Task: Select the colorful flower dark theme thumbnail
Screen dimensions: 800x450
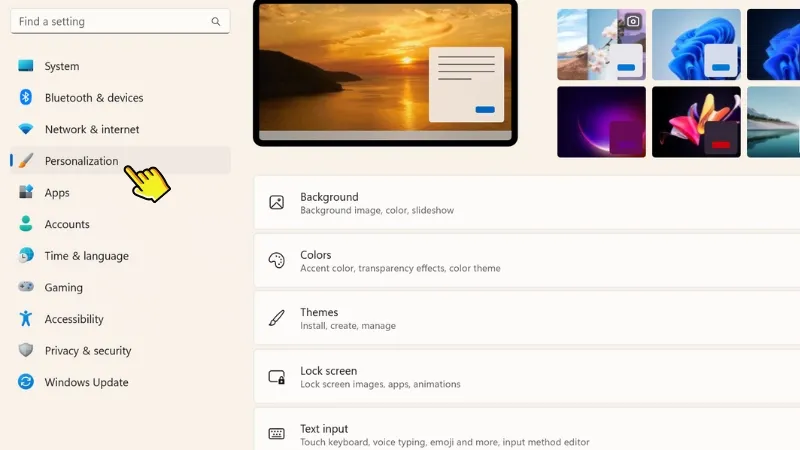Action: [696, 122]
